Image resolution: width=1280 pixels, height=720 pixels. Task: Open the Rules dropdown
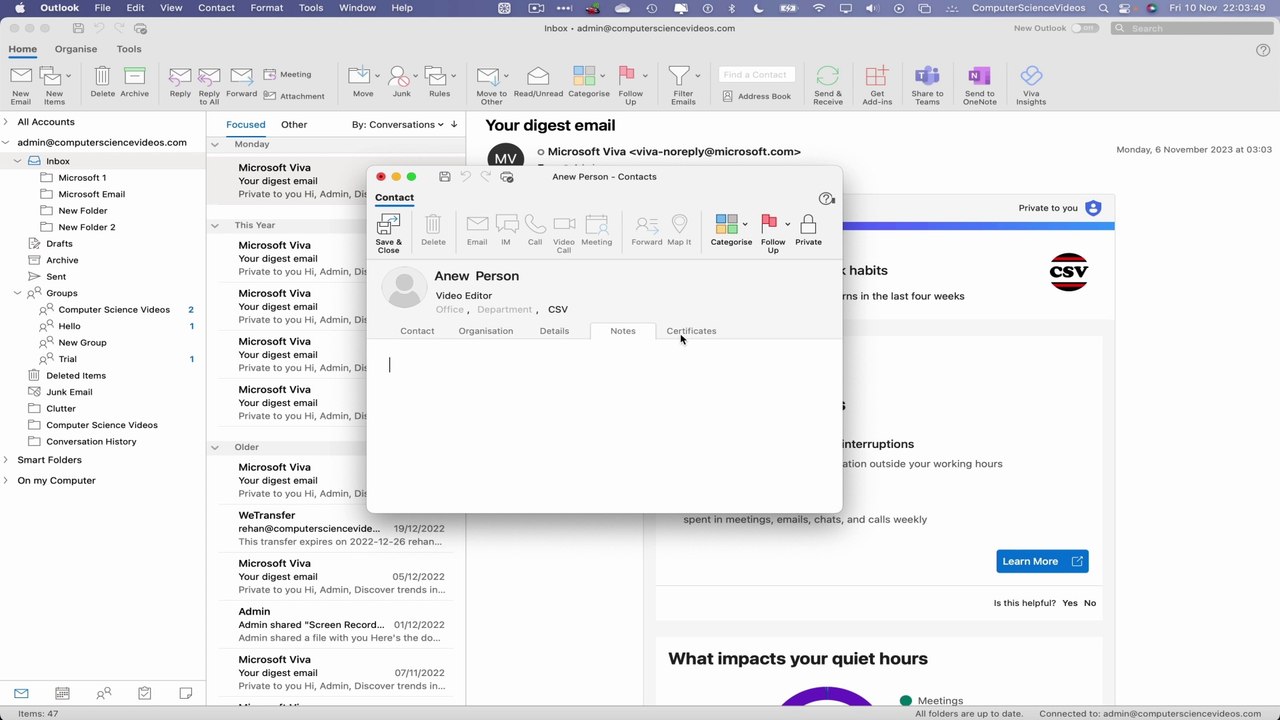pyautogui.click(x=453, y=76)
